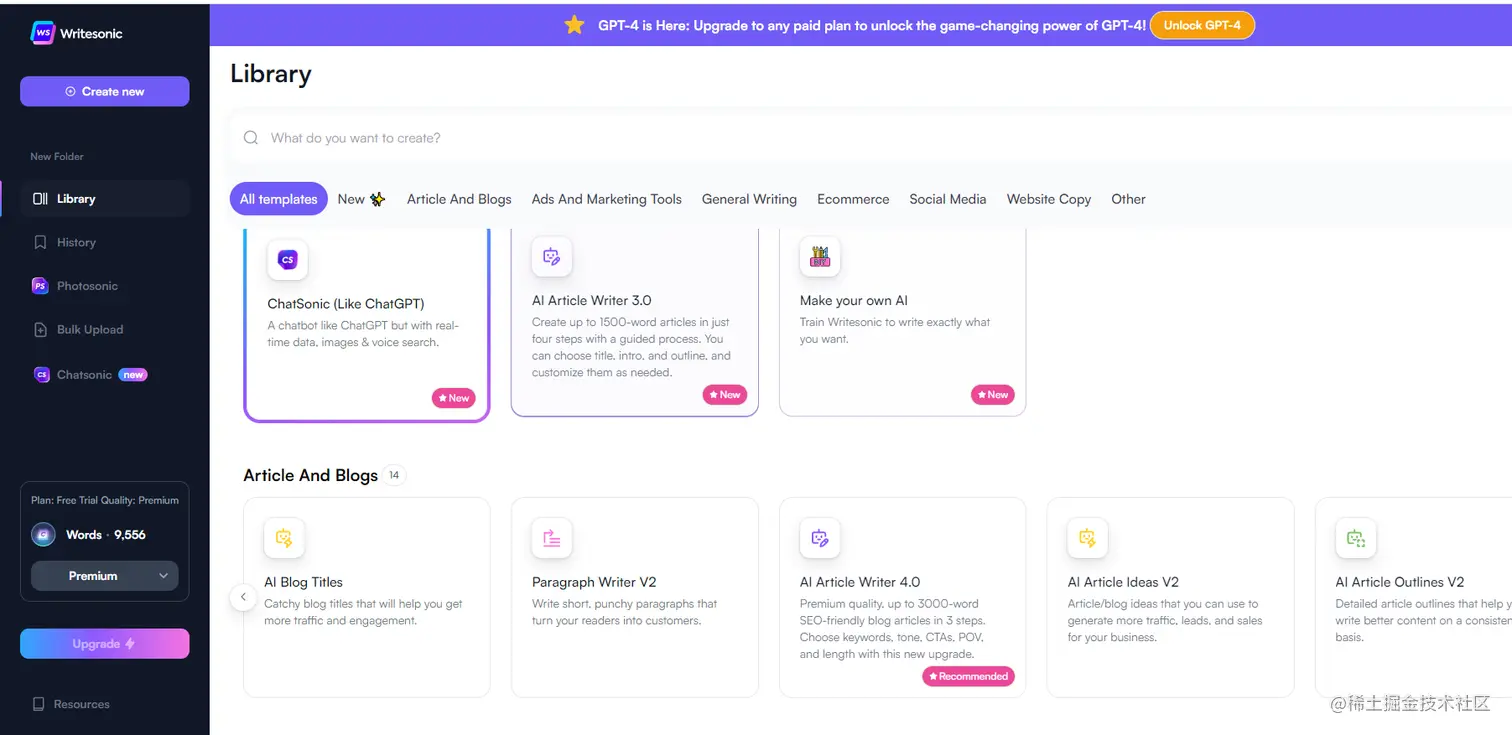Click the ChatSonic card icon
1512x735 pixels.
(x=287, y=260)
